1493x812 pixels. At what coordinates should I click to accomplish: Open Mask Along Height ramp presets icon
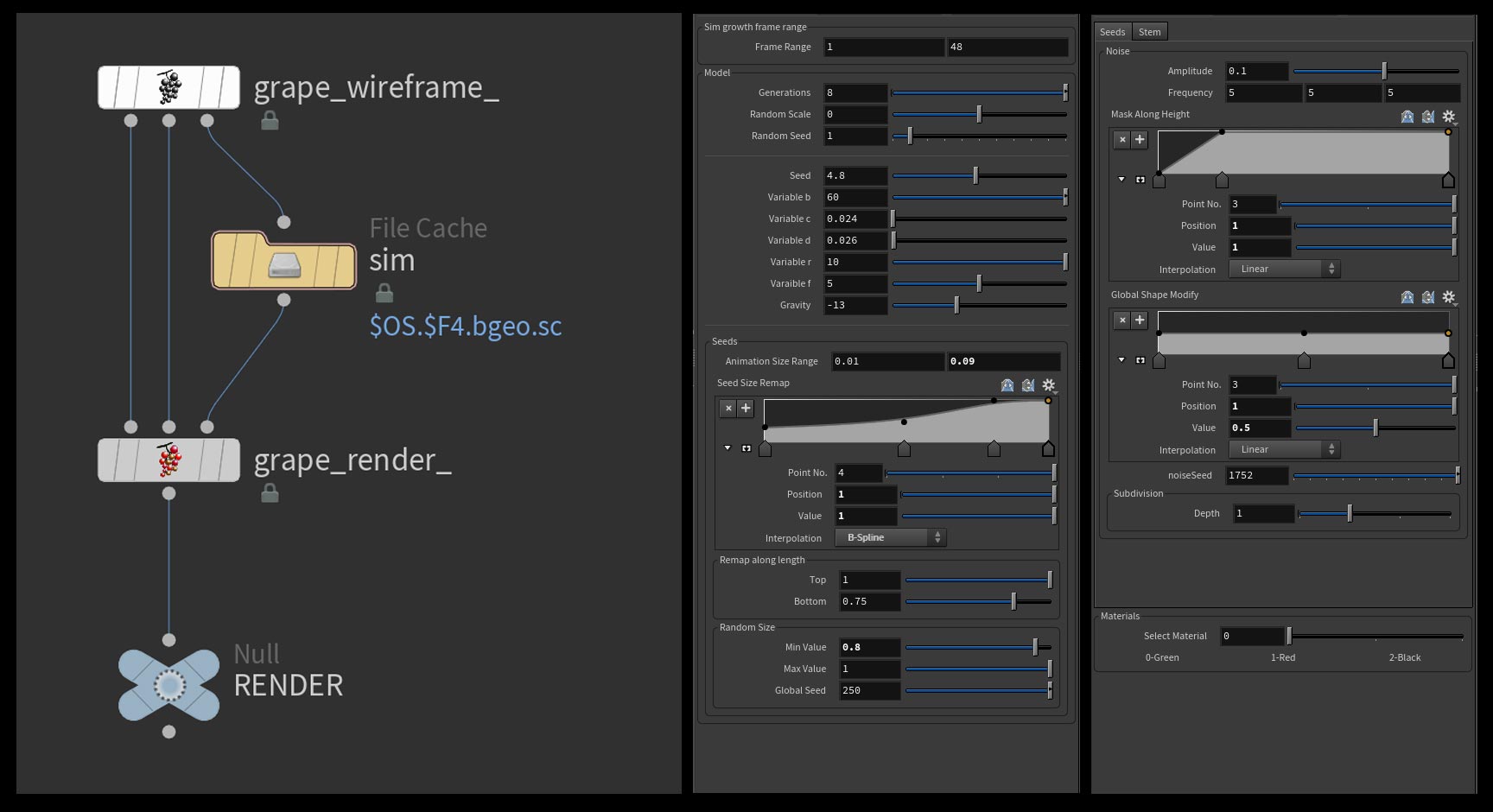[x=1407, y=117]
